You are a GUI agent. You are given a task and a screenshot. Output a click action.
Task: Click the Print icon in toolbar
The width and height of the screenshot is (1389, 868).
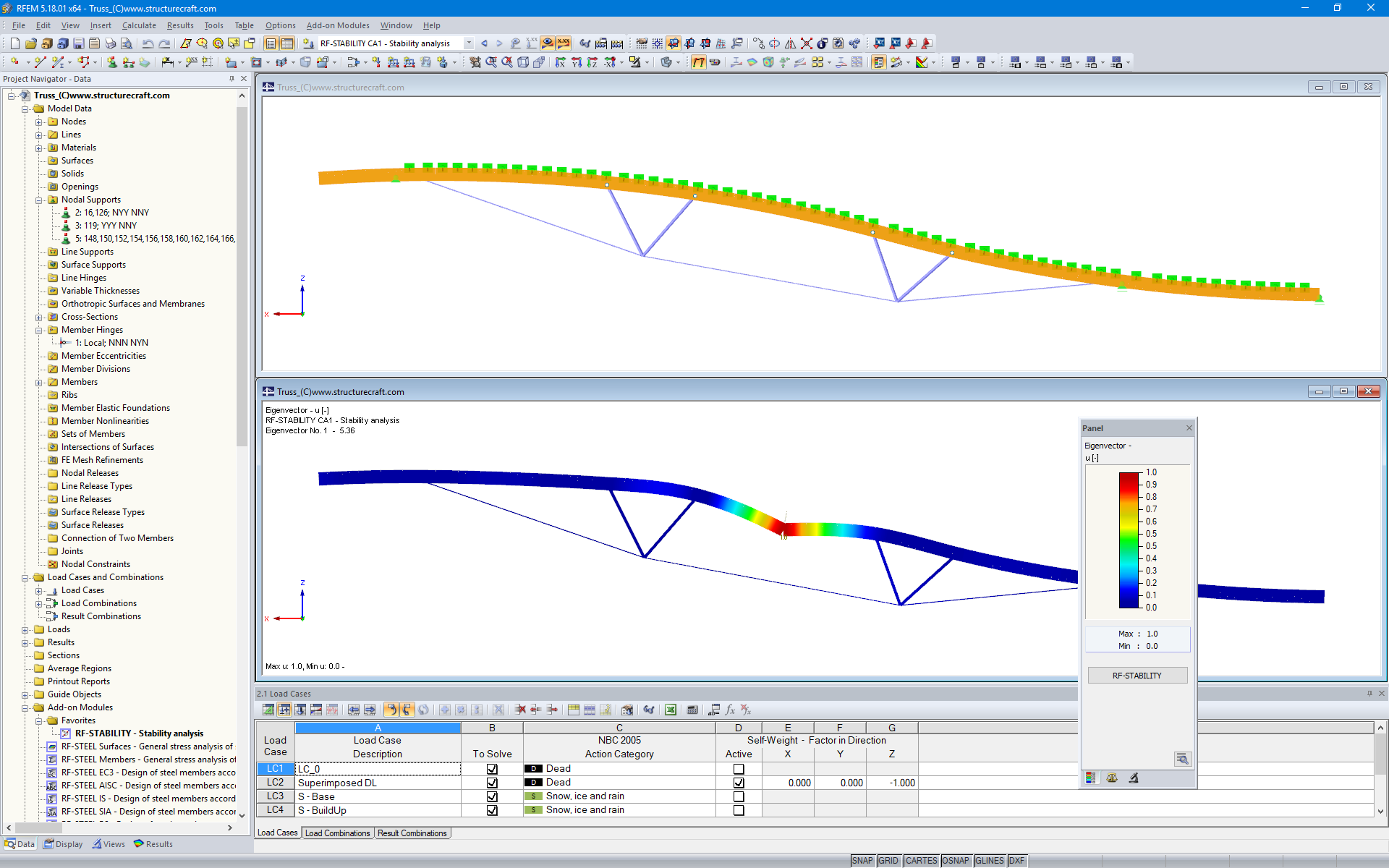pyautogui.click(x=111, y=43)
